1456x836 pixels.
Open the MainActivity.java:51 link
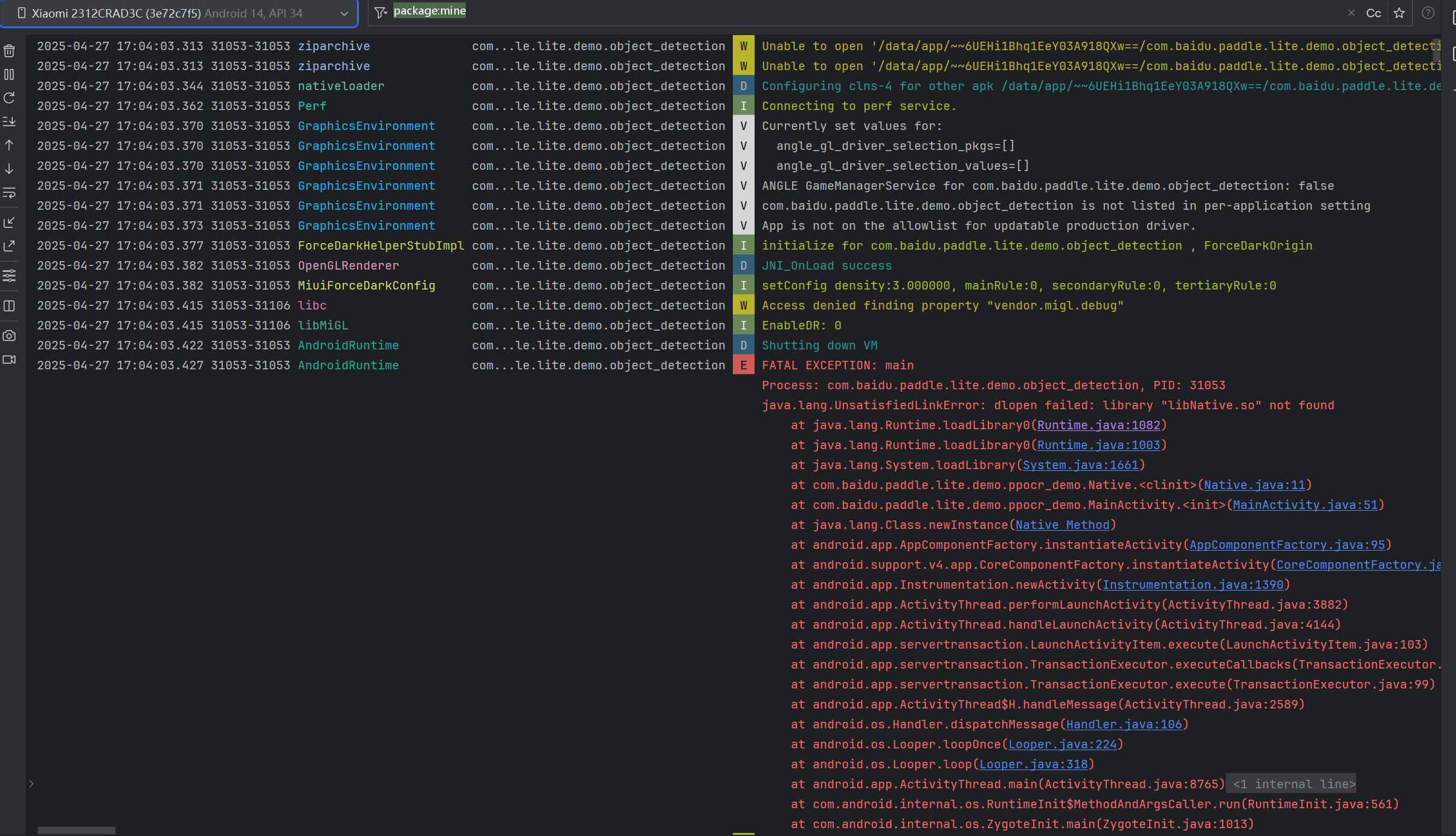click(x=1305, y=505)
